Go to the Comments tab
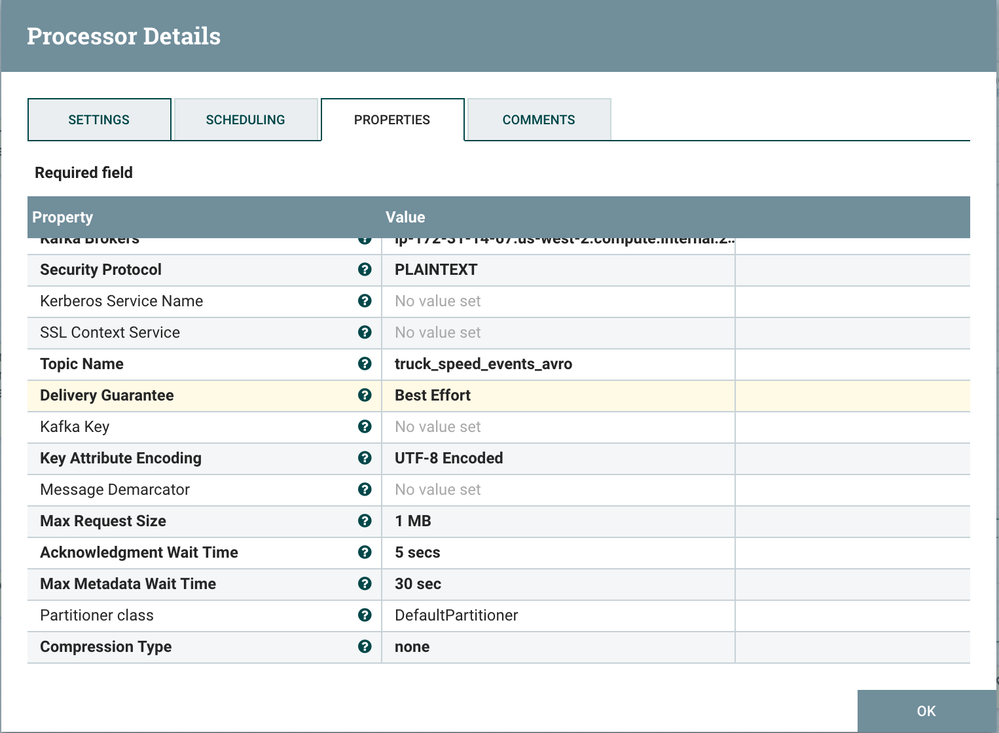 (538, 120)
